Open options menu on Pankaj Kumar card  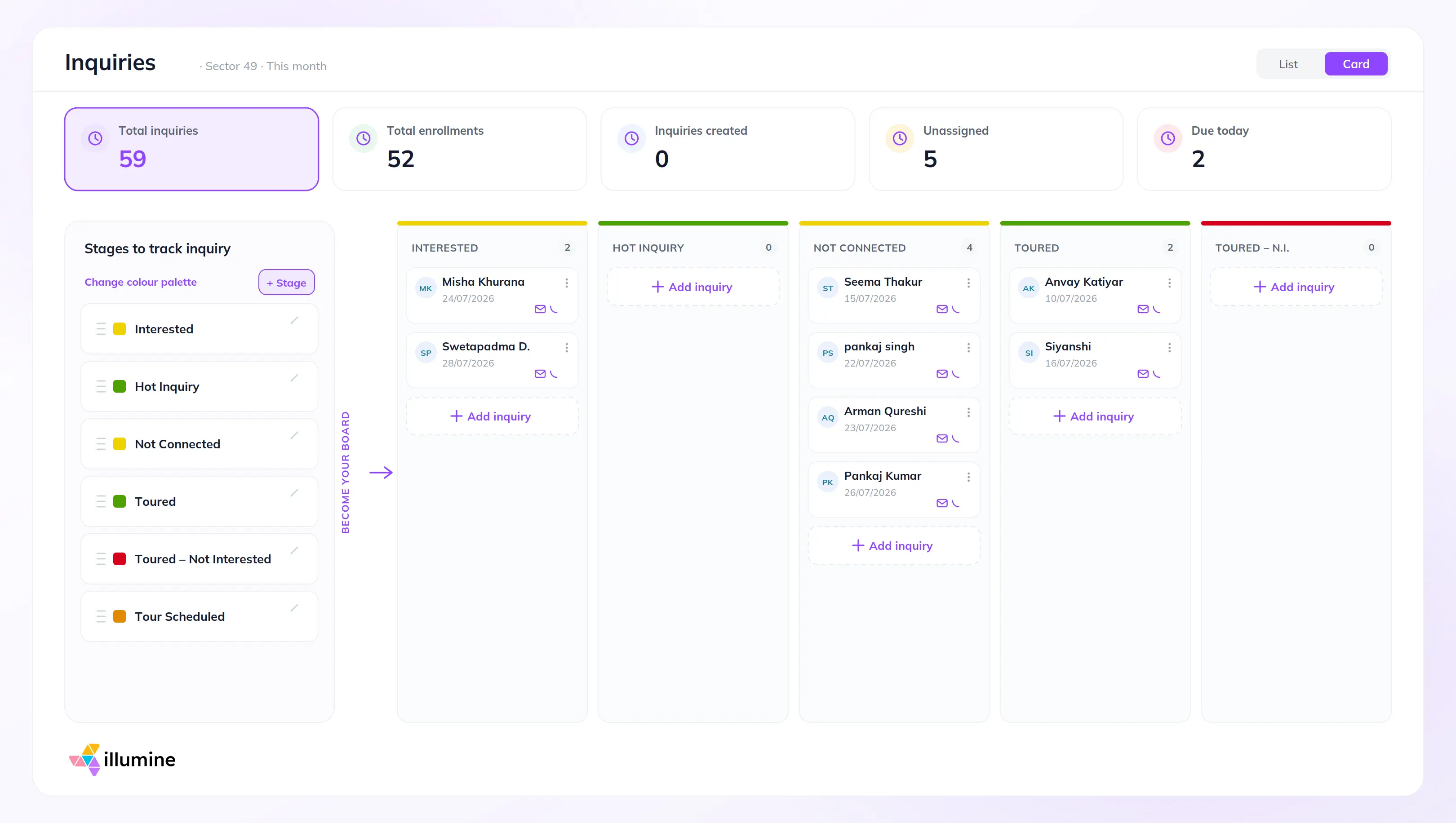[968, 477]
